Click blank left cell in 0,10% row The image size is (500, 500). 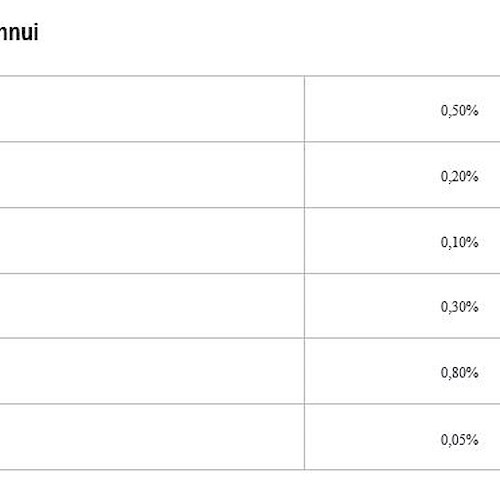pyautogui.click(x=152, y=241)
